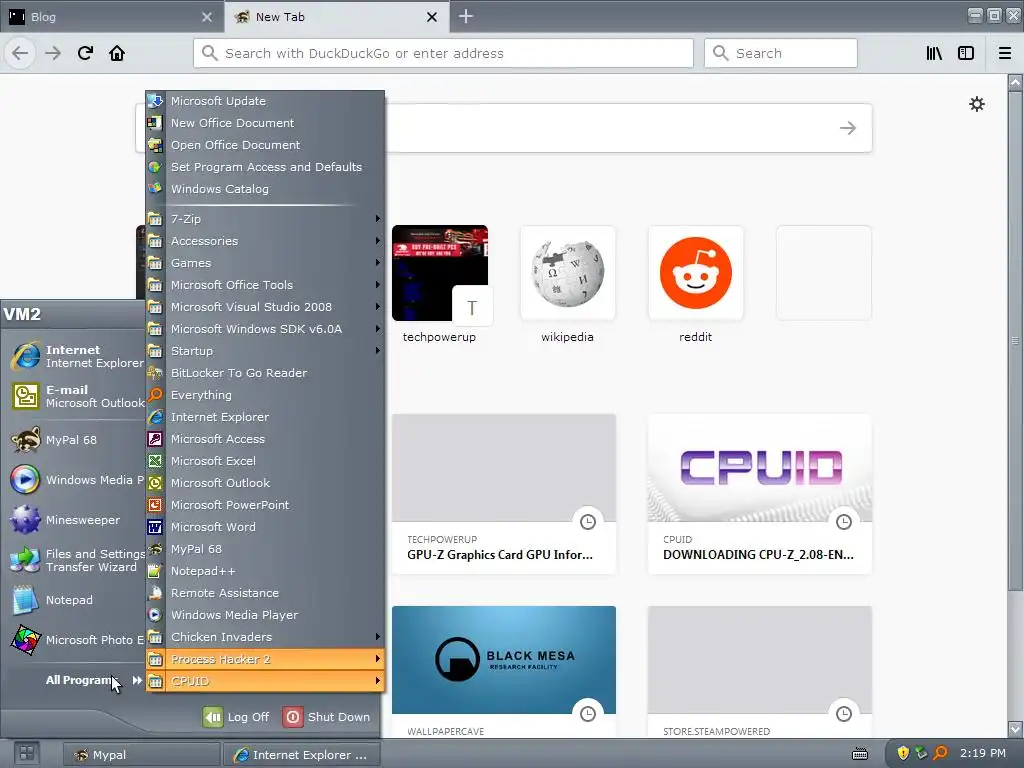Open Windows Catalog entry

click(x=265, y=189)
